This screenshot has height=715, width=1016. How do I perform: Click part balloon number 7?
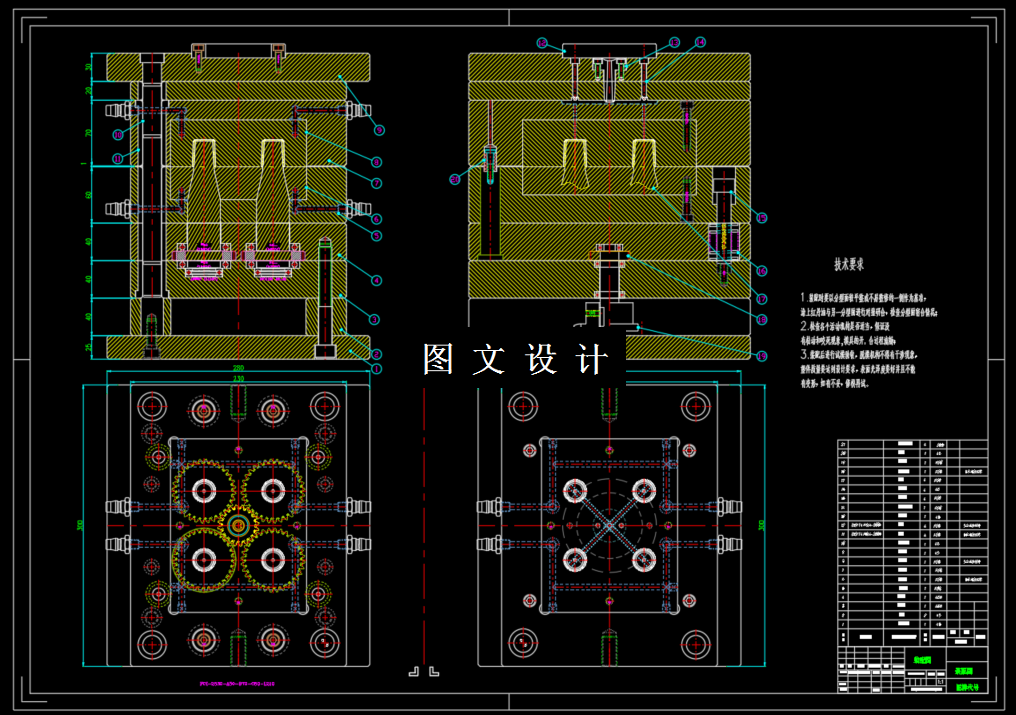[376, 183]
